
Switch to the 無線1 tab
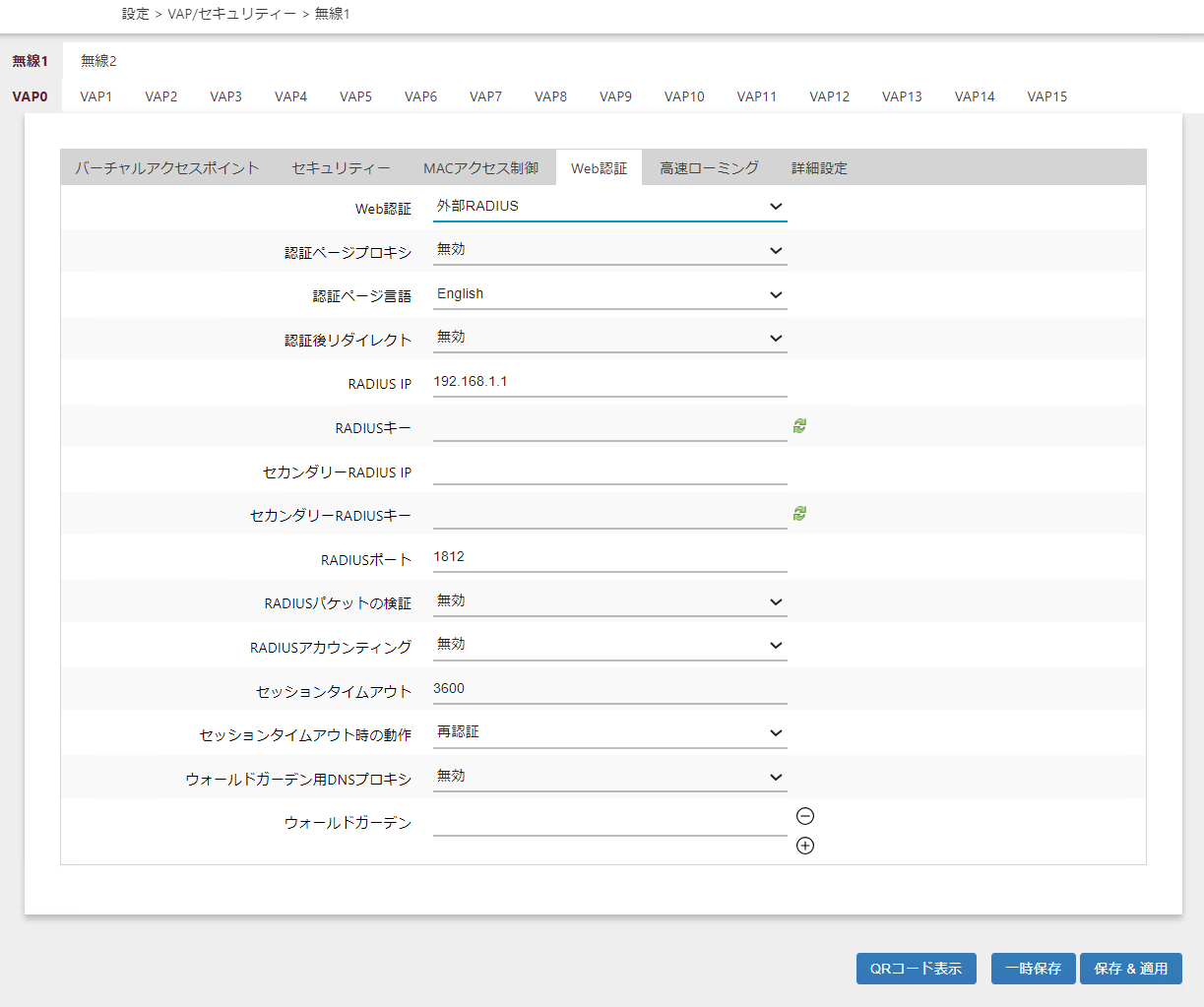(31, 61)
